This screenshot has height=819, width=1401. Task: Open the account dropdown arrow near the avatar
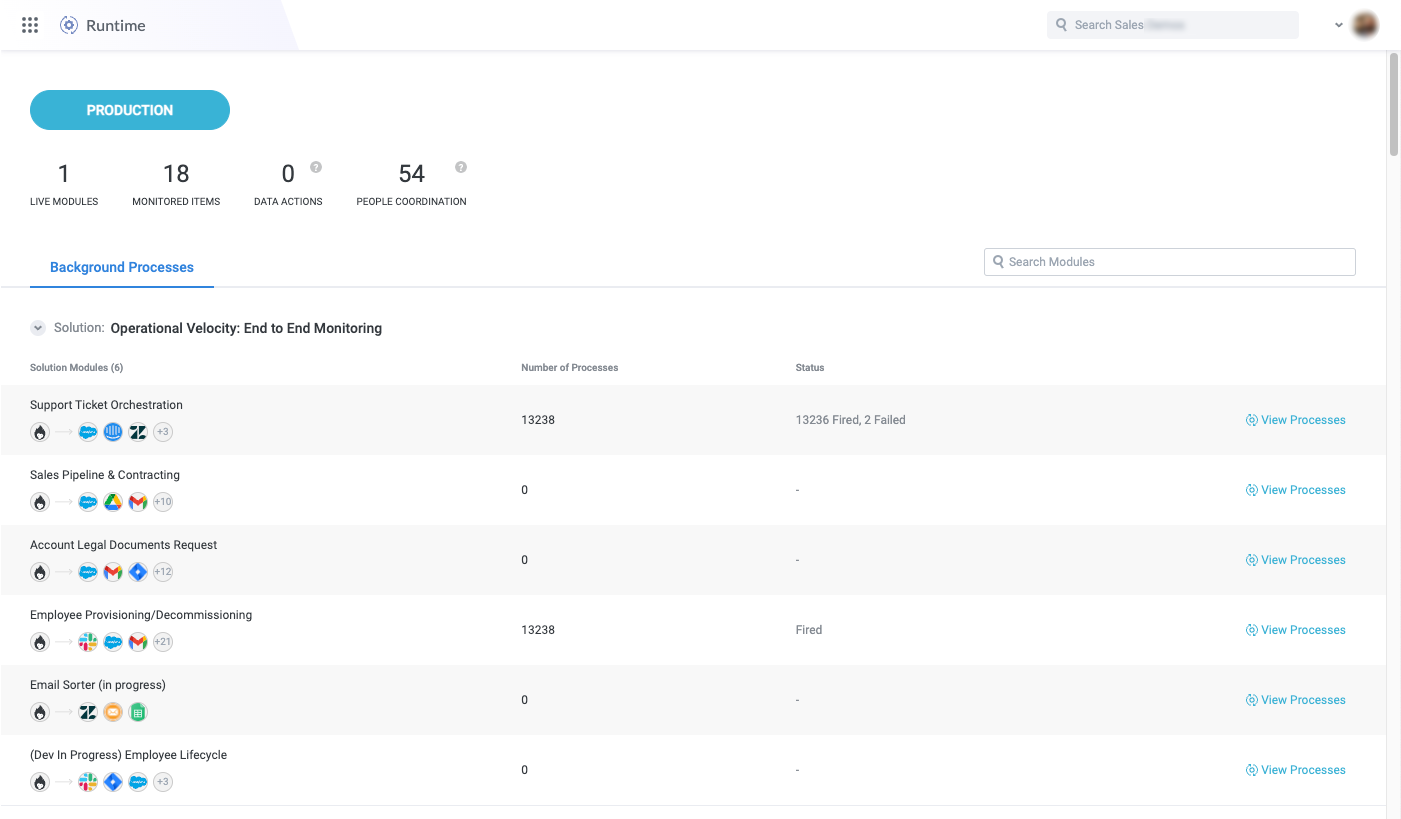(x=1338, y=24)
